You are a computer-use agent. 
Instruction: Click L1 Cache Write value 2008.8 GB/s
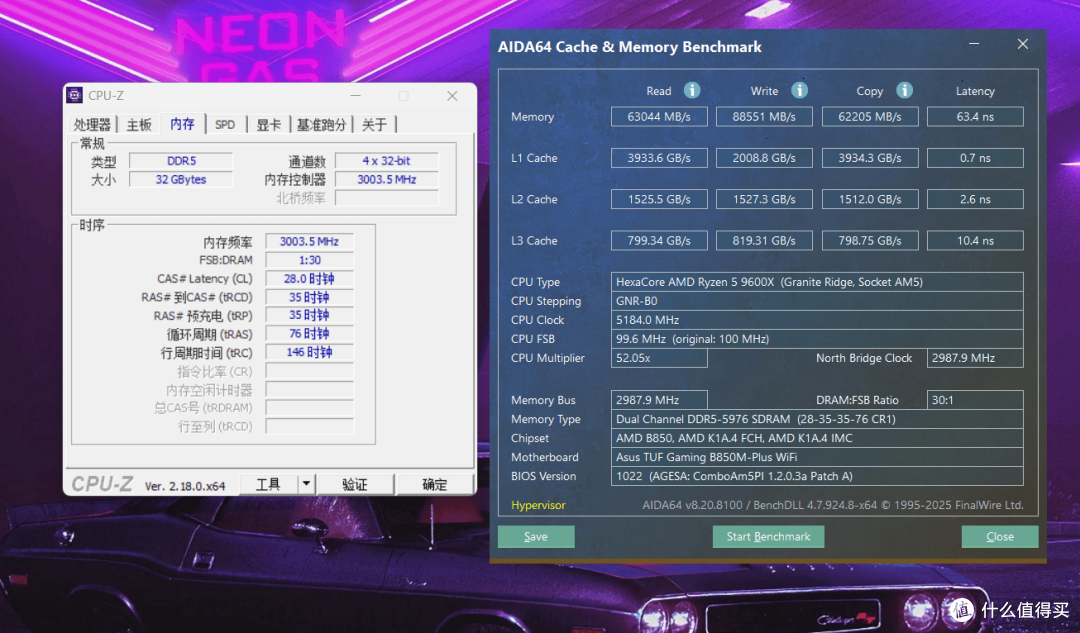tap(764, 158)
